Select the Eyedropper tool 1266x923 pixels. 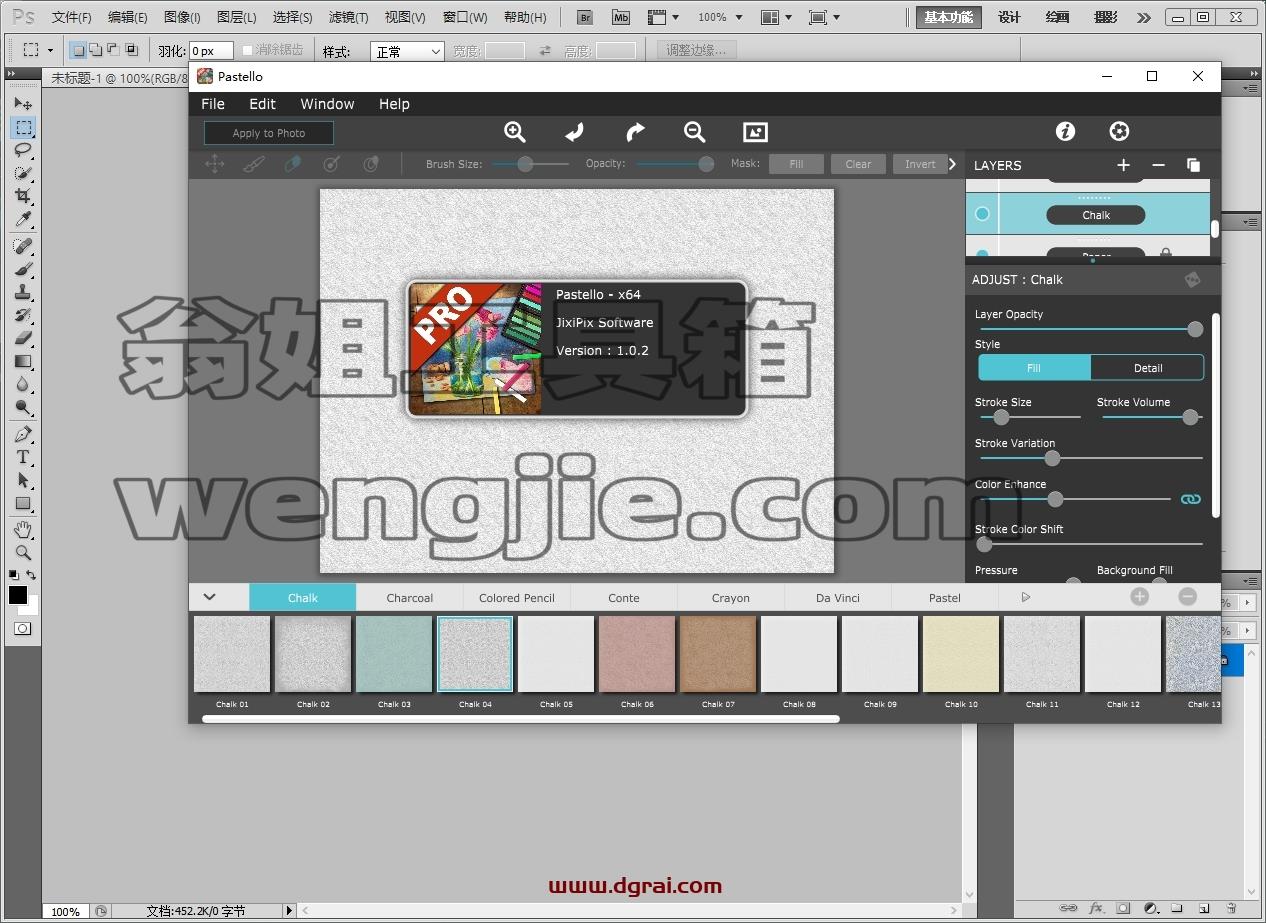click(22, 219)
